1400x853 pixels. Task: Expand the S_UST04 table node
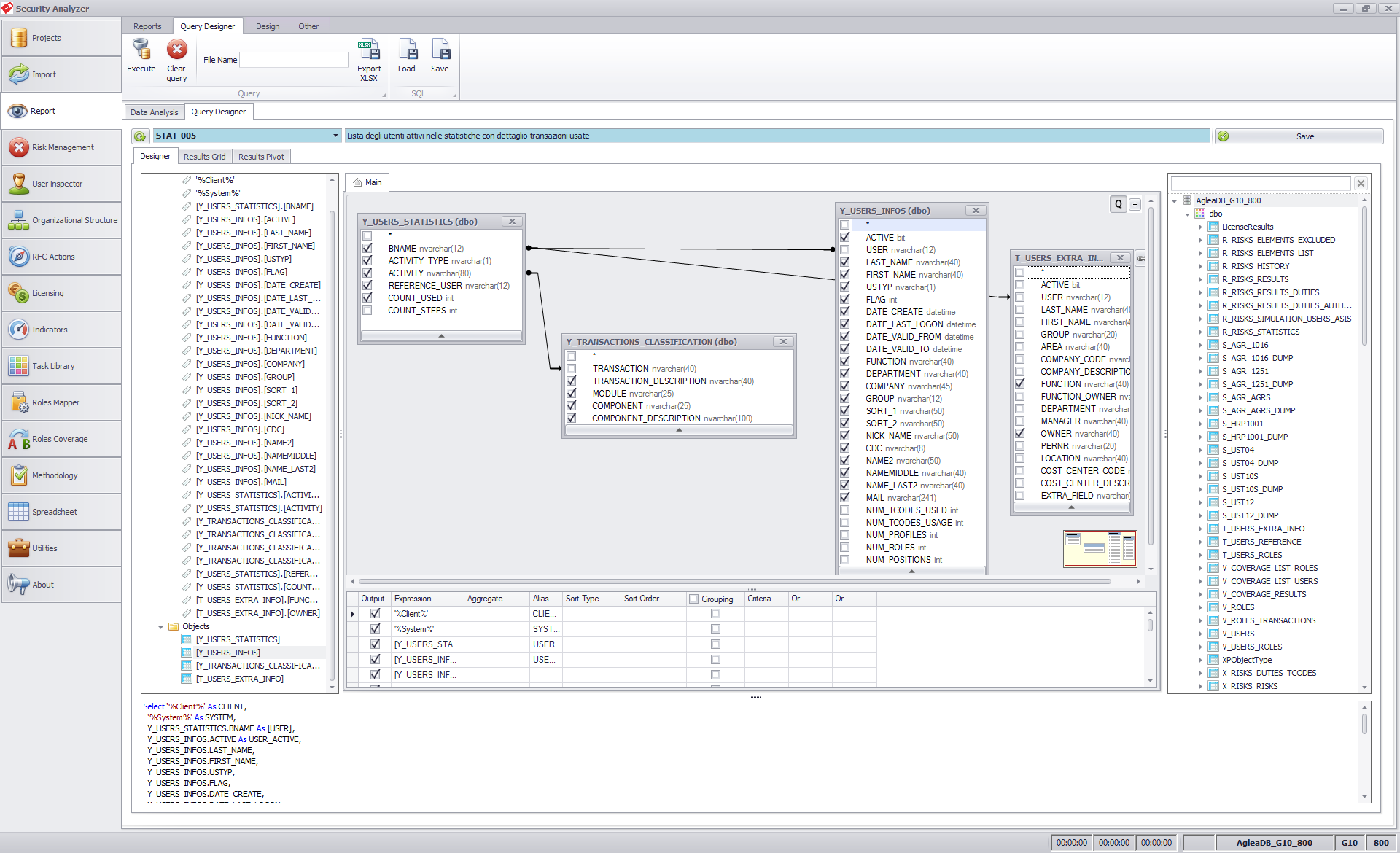click(x=1201, y=451)
